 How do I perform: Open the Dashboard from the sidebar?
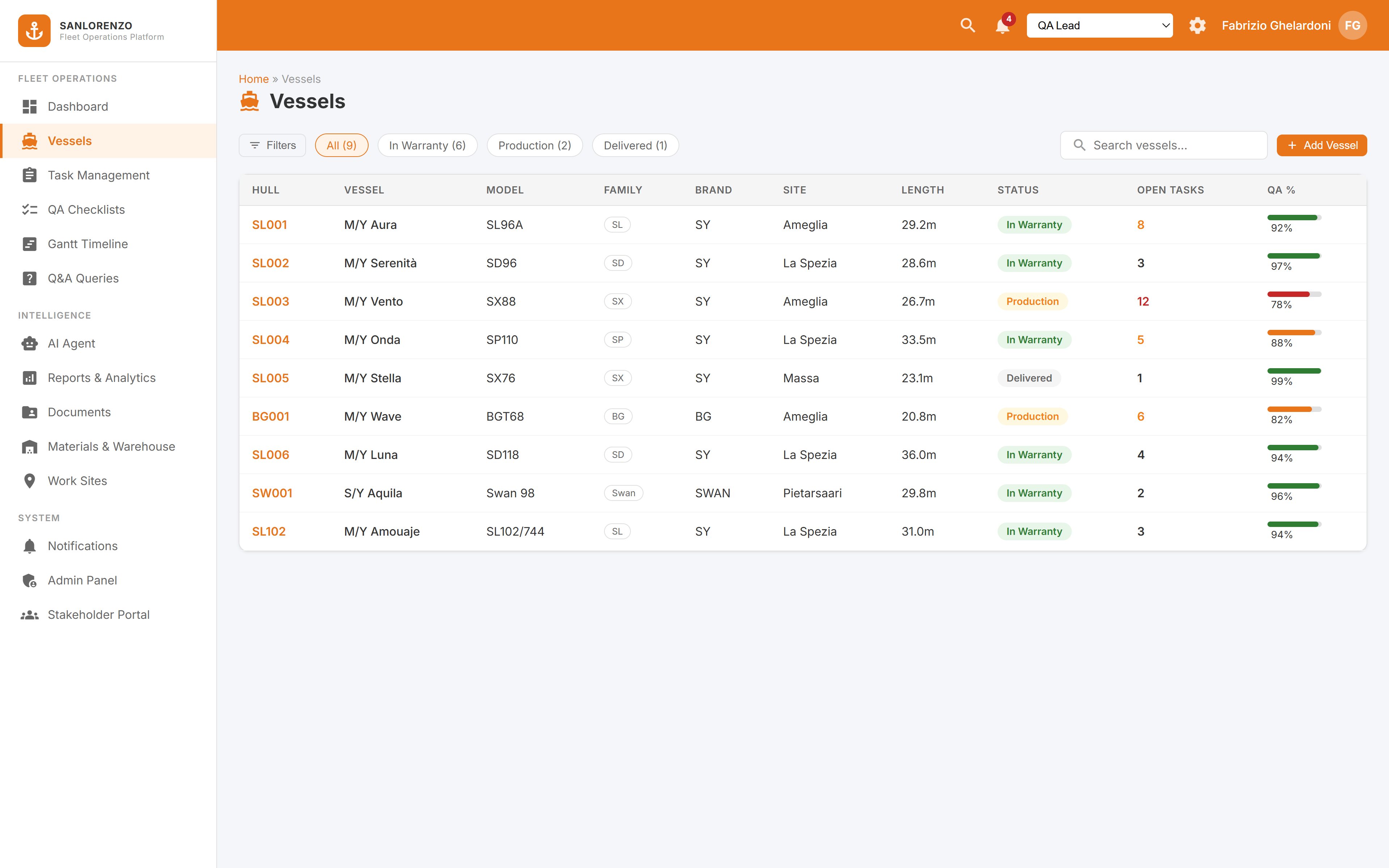(77, 106)
